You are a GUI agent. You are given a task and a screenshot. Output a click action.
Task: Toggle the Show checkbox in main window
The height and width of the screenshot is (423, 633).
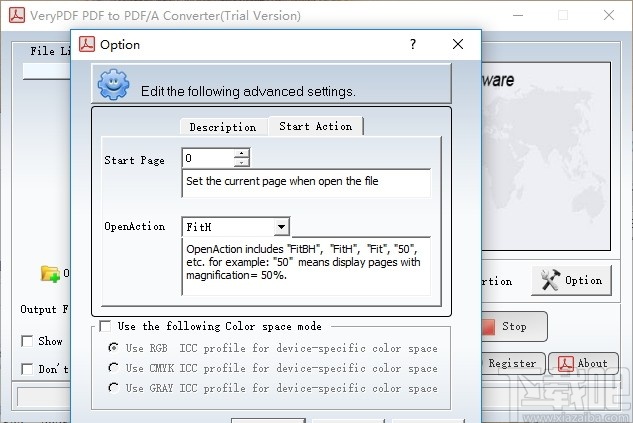click(x=27, y=341)
